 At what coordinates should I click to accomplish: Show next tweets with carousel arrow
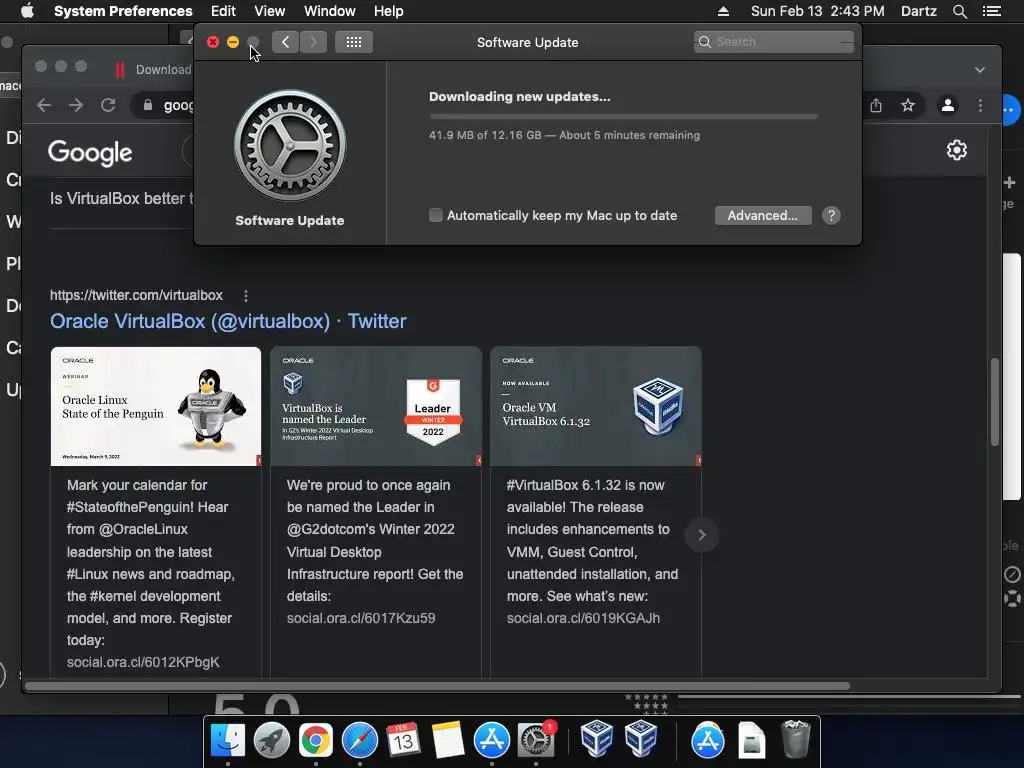coord(701,535)
